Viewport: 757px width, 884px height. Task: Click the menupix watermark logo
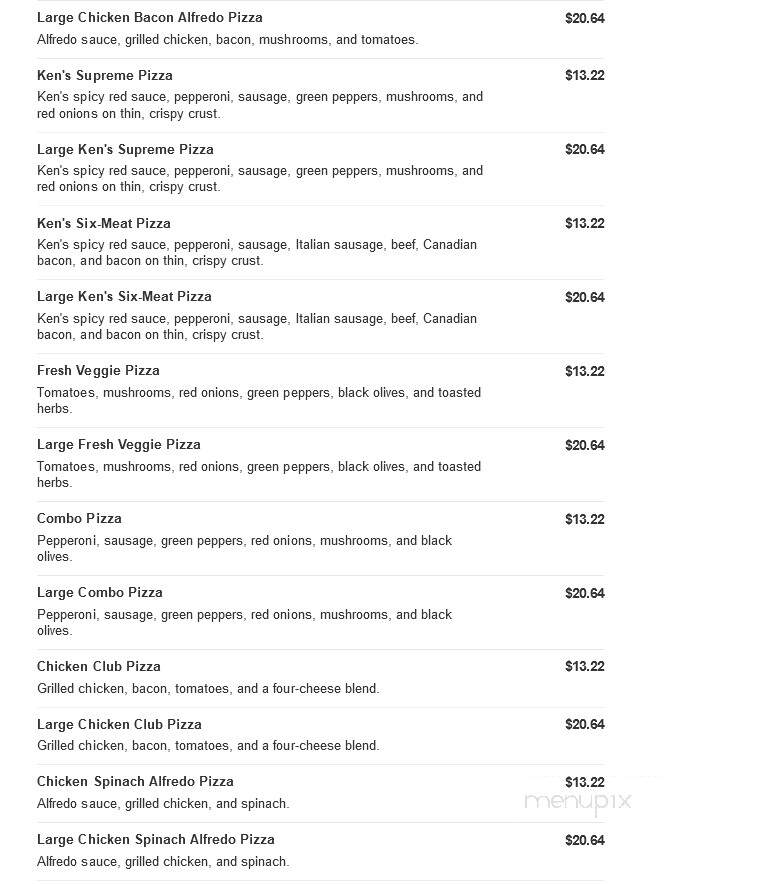(578, 802)
